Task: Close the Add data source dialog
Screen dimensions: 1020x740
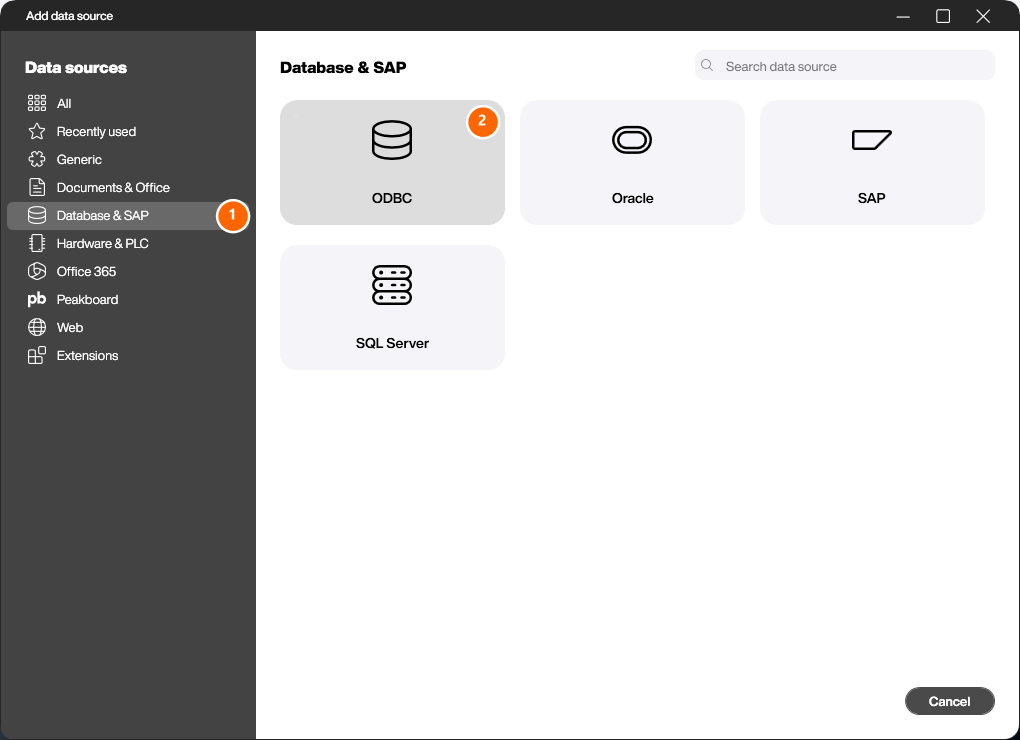Action: point(983,16)
